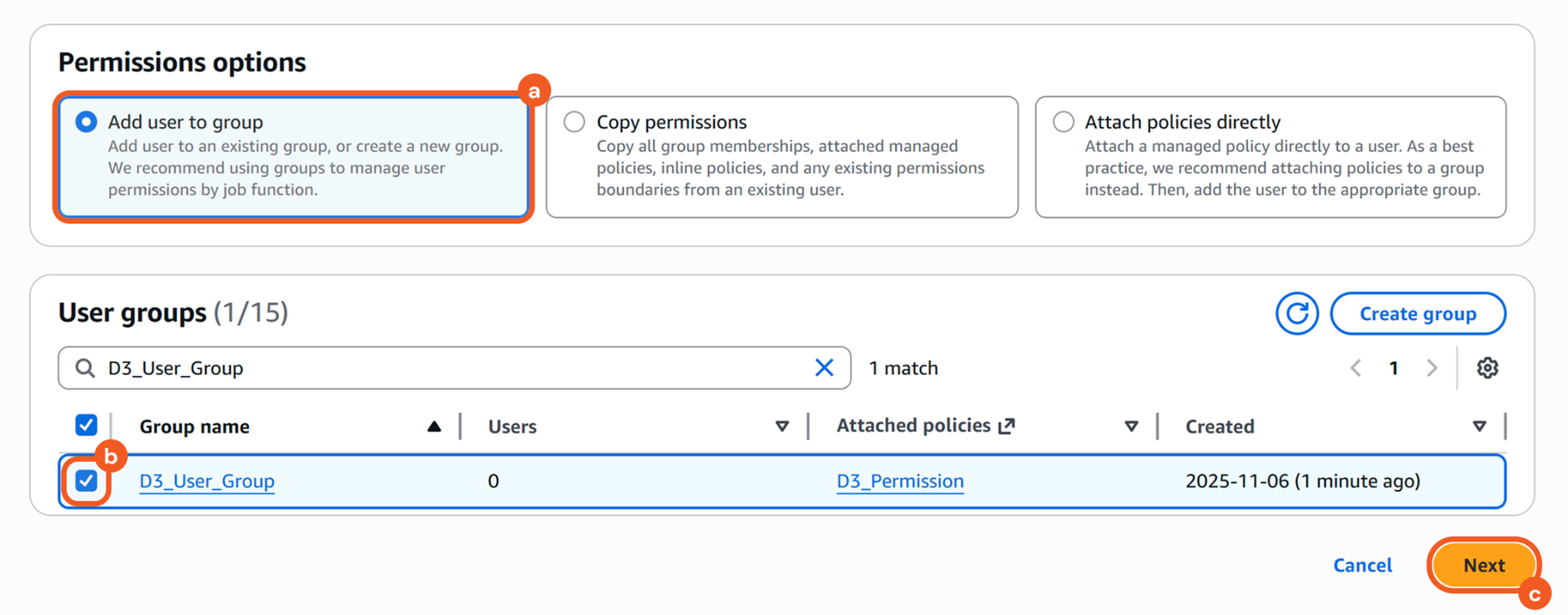
Task: Open the D3_Permission policy link
Action: [900, 481]
